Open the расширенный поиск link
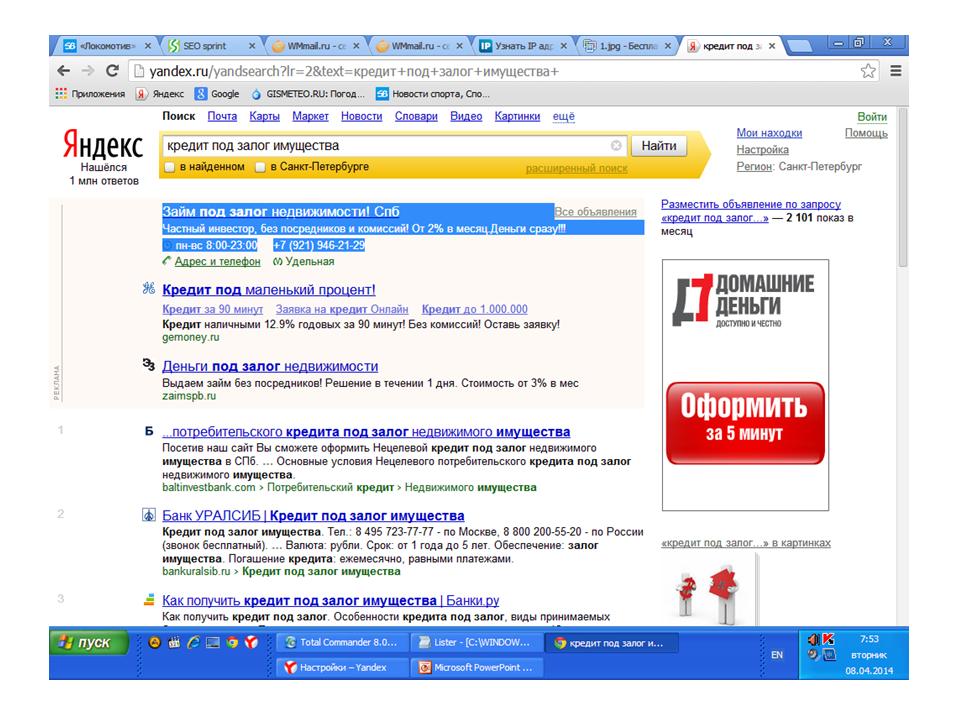 coord(577,168)
